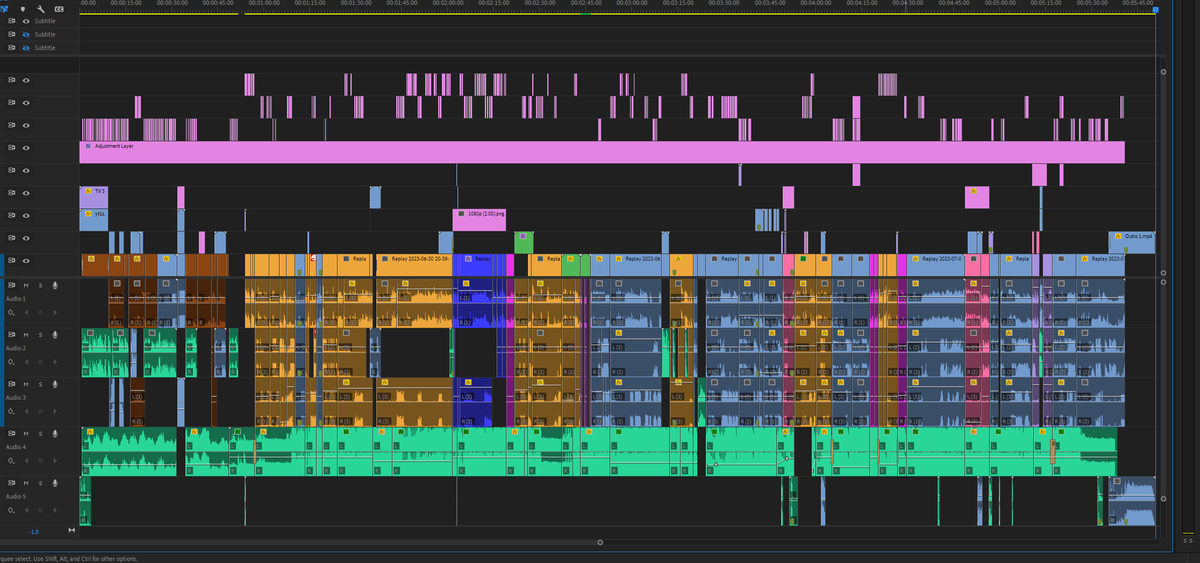Select the TV S clip
This screenshot has width=1200, height=563.
pos(93,197)
